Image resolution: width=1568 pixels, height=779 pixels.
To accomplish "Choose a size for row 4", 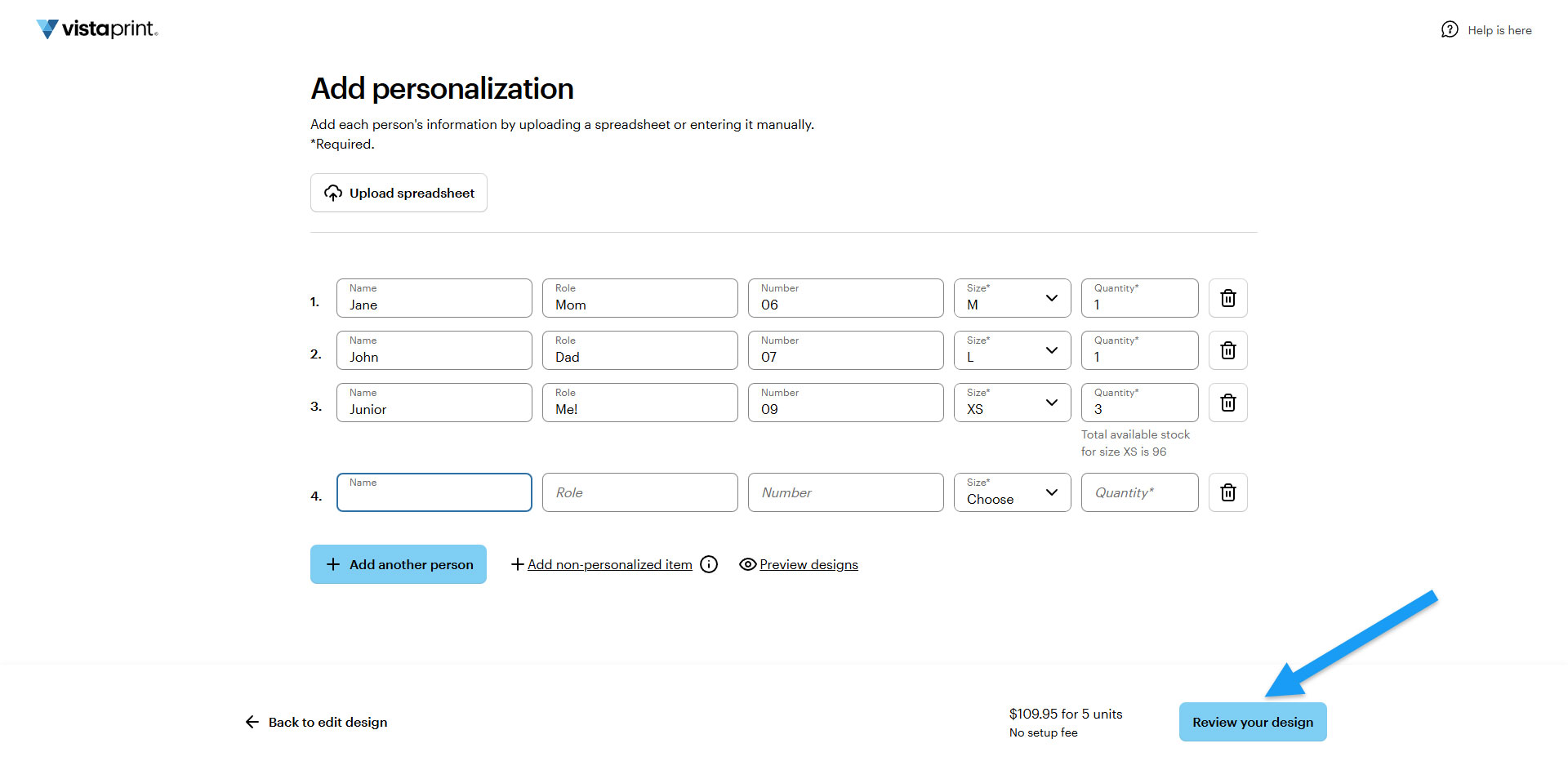I will pyautogui.click(x=1012, y=492).
